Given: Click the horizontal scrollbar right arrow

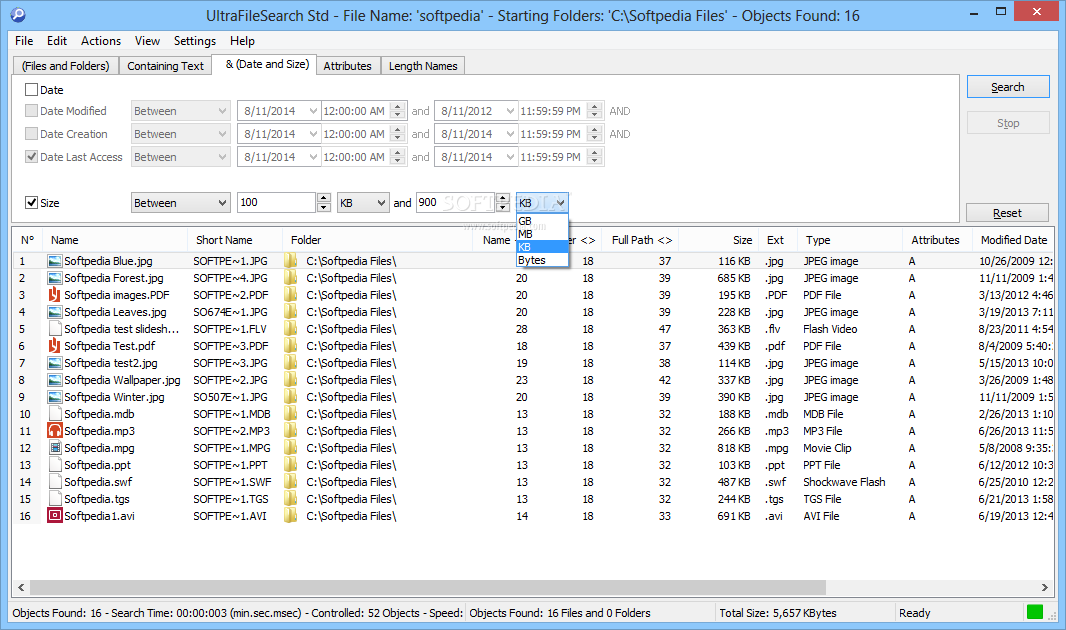Looking at the screenshot, I should (1045, 587).
